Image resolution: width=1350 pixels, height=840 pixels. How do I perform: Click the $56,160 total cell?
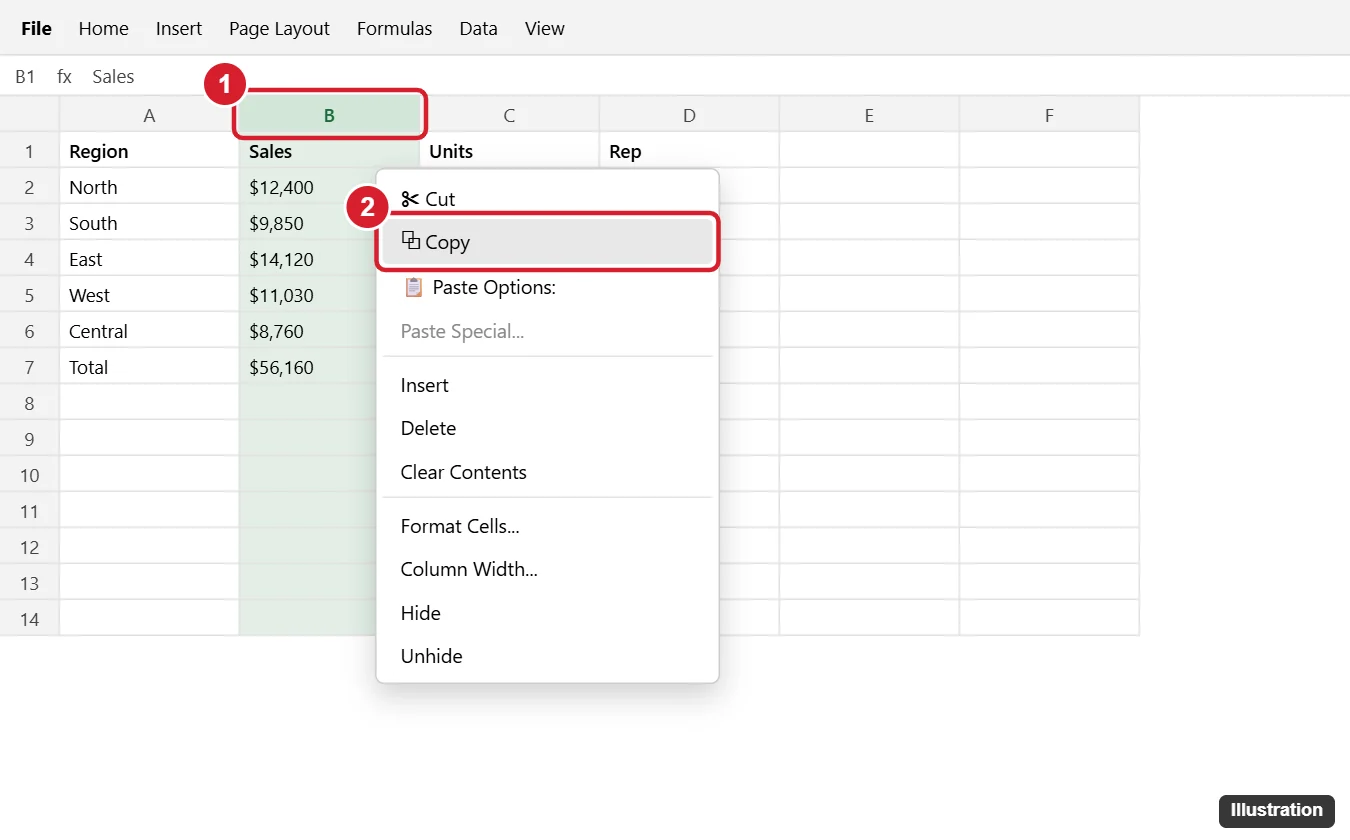(x=308, y=367)
